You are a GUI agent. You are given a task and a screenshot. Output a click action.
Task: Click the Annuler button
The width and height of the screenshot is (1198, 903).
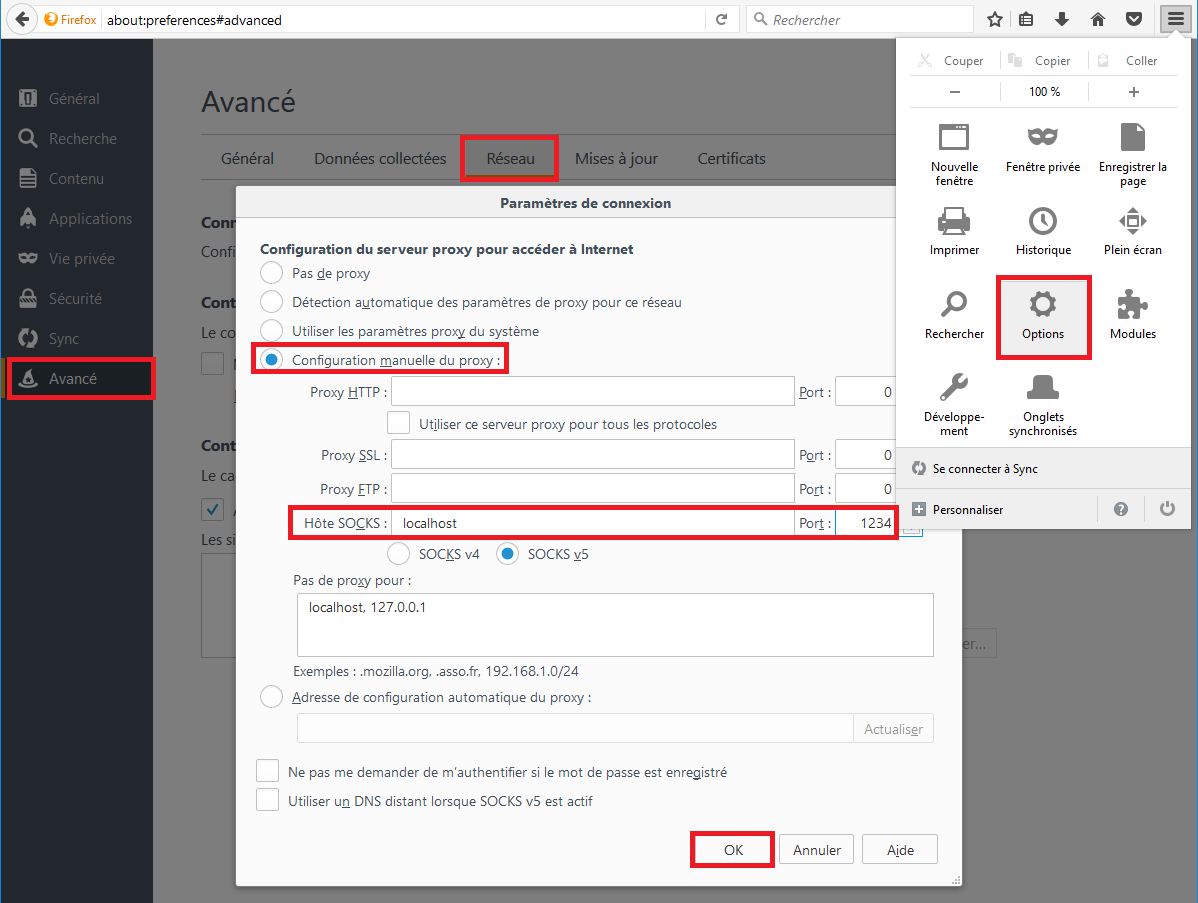point(817,850)
